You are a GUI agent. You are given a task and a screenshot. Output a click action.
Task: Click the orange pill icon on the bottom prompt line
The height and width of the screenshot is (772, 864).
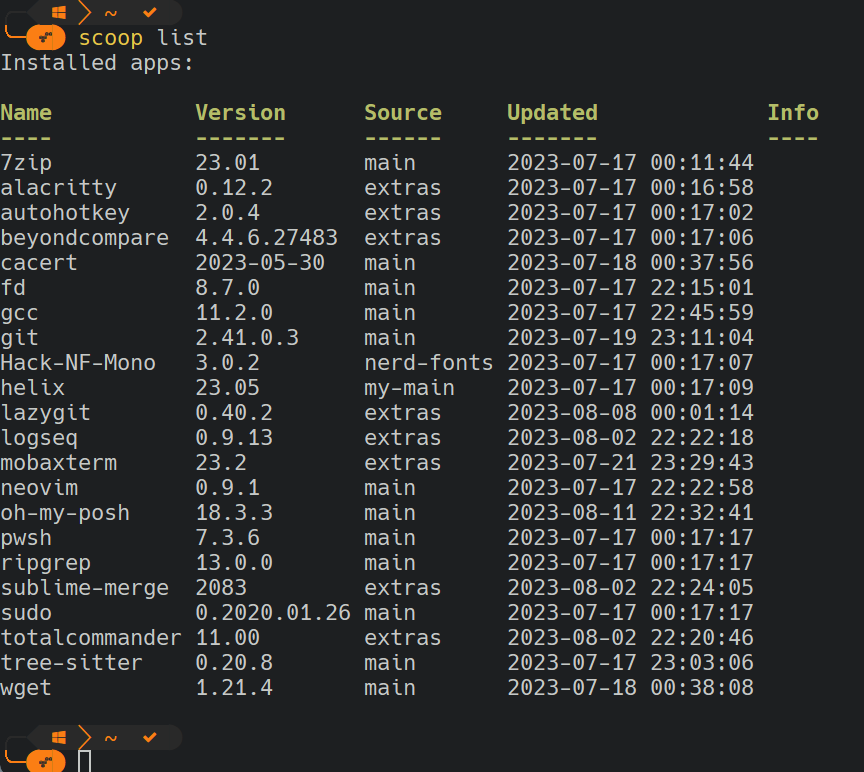point(45,762)
